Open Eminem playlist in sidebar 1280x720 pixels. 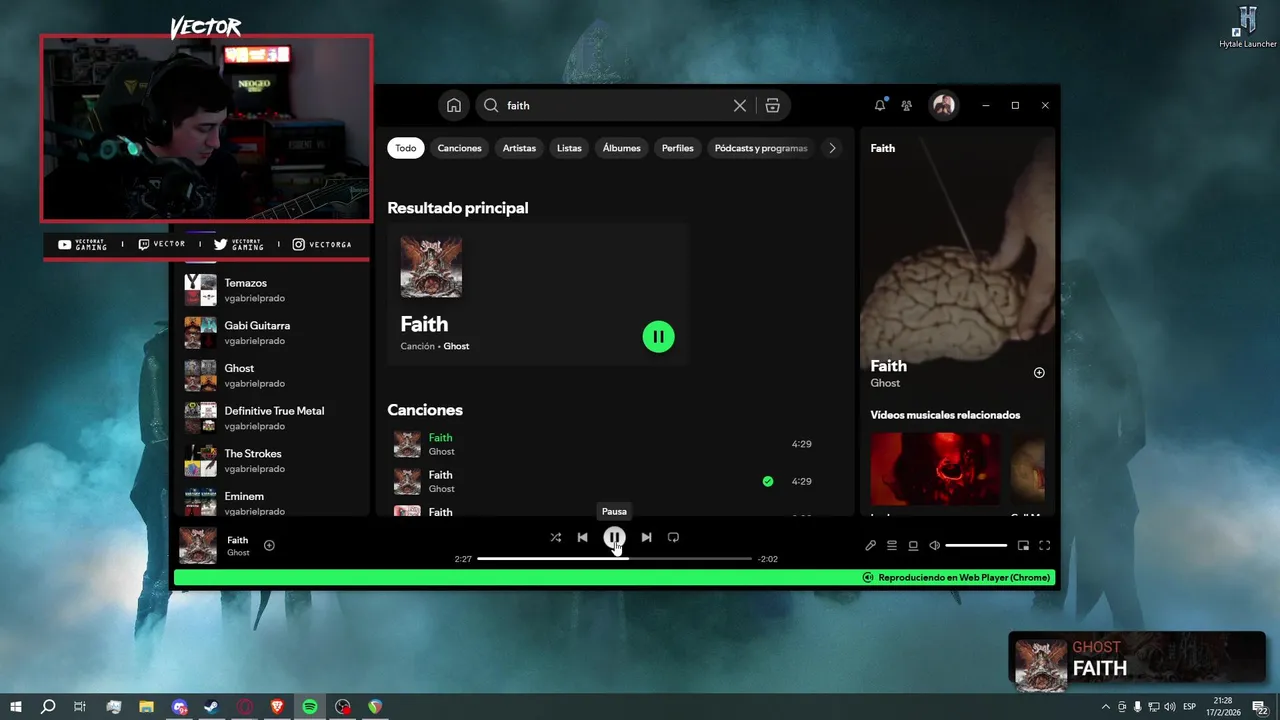(x=271, y=503)
